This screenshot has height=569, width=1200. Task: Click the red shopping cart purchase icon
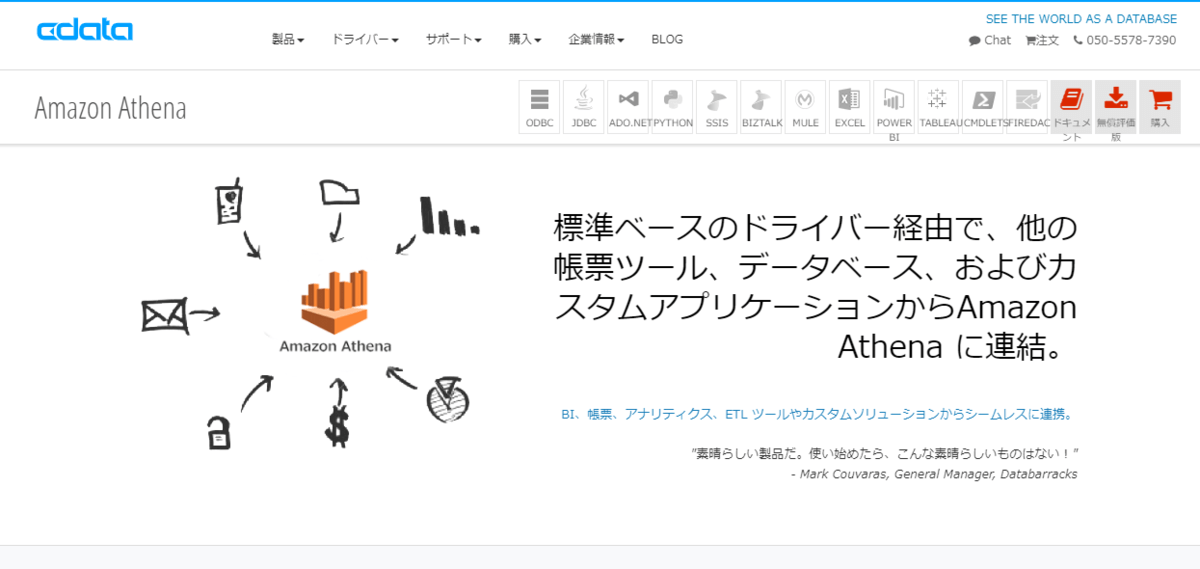1160,107
